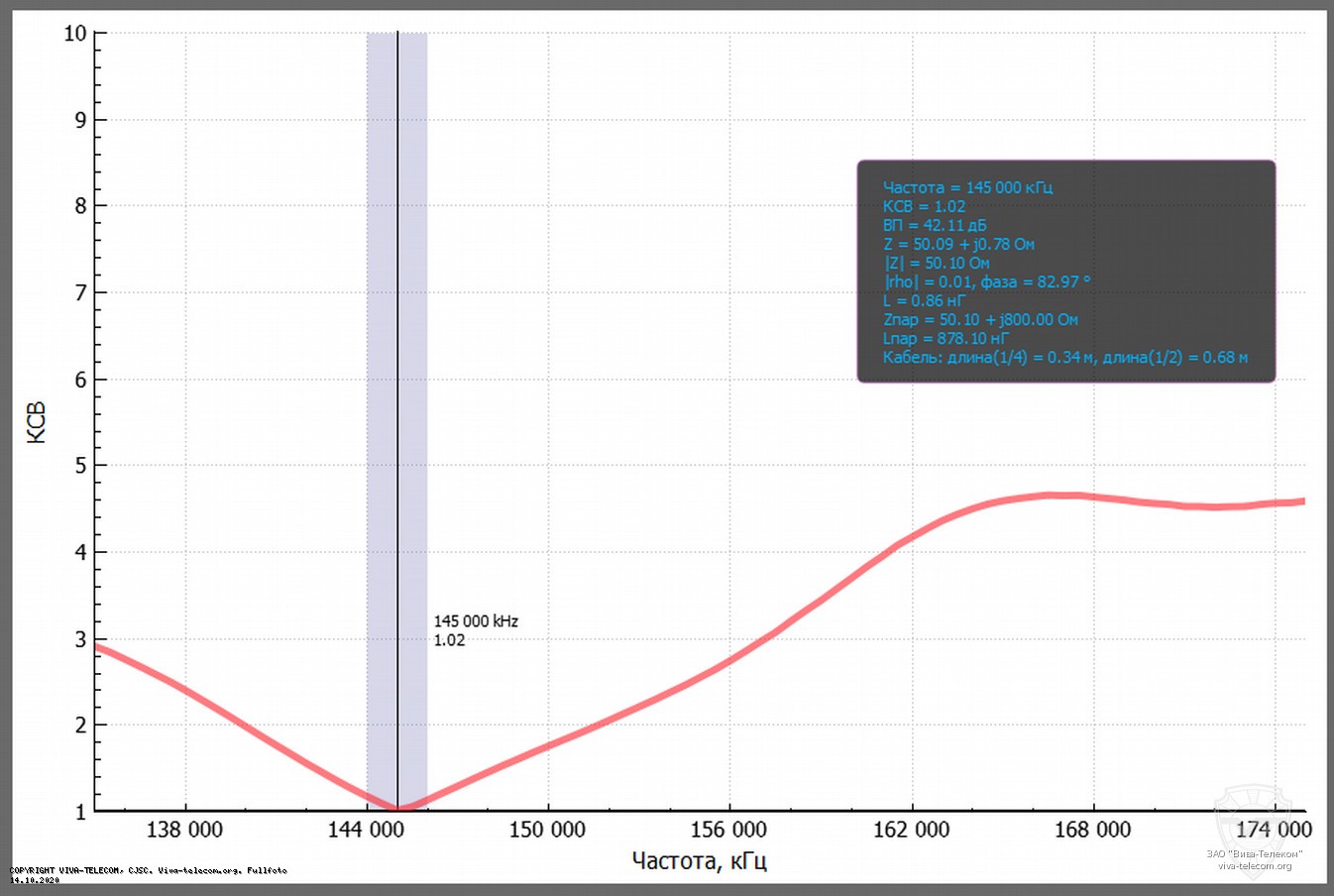Click the y-axis tick label 10
This screenshot has width=1334, height=896.
point(75,34)
